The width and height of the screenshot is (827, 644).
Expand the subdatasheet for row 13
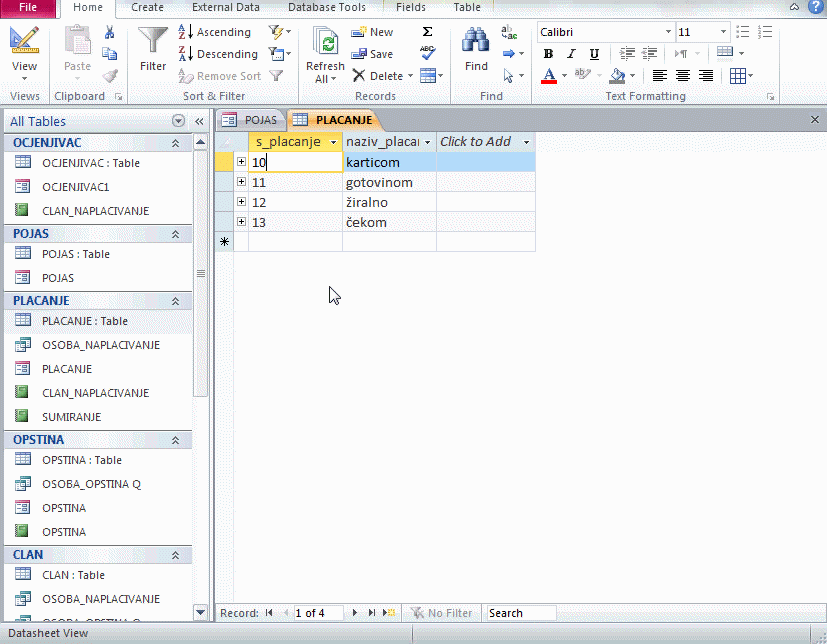tap(242, 222)
